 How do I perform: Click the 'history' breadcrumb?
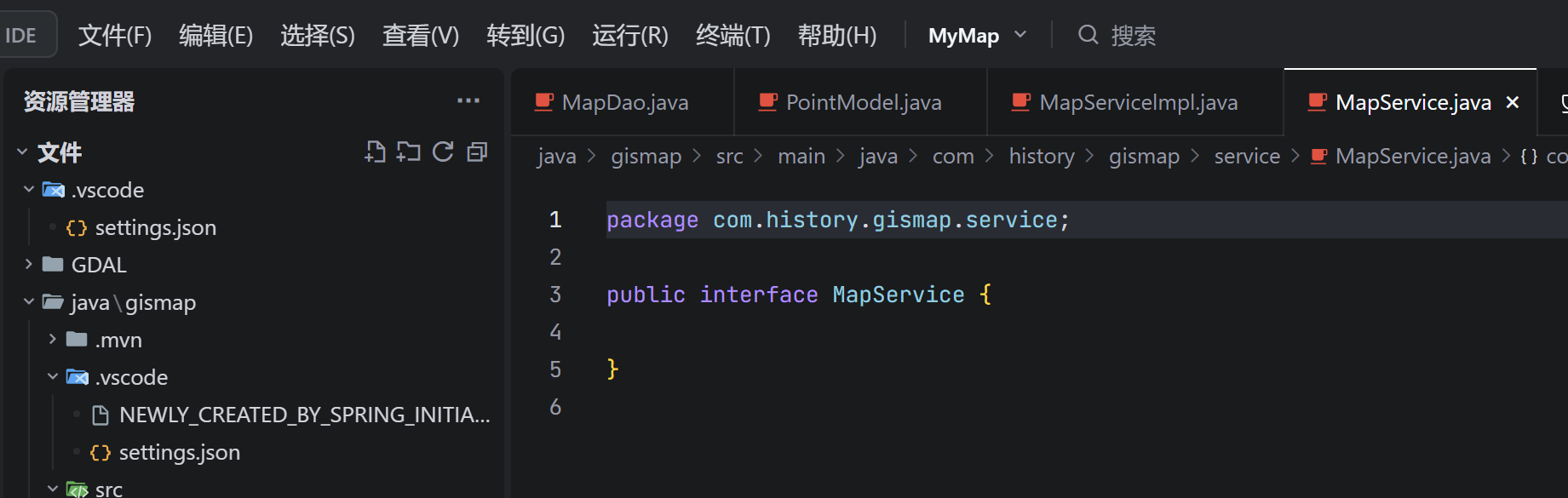1042,156
